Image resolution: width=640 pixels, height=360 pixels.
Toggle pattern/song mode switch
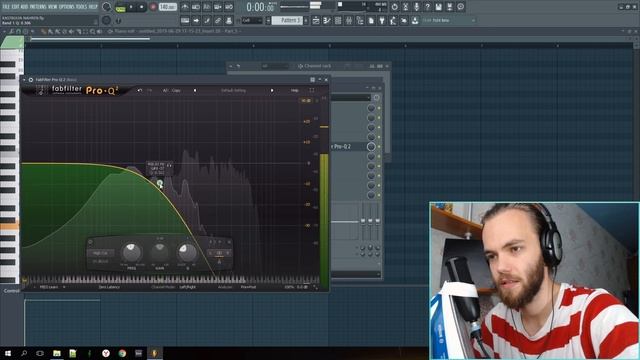click(120, 7)
